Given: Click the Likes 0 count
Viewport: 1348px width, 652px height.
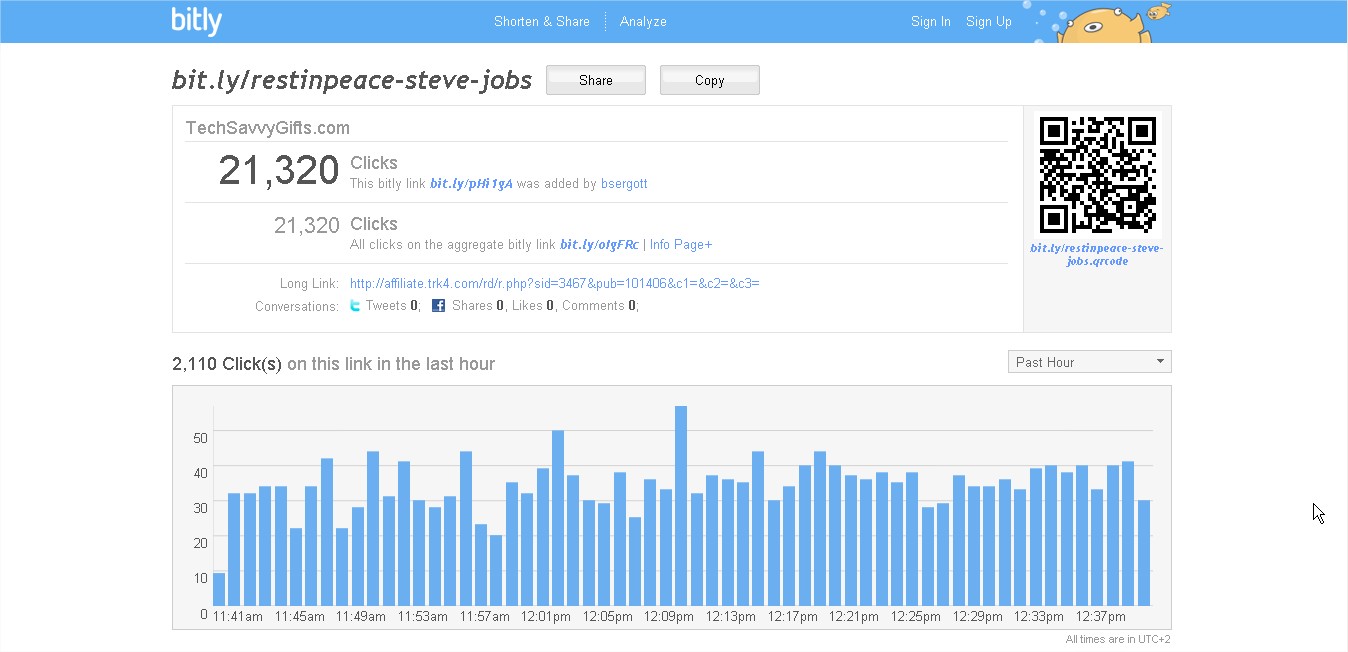Looking at the screenshot, I should (535, 306).
